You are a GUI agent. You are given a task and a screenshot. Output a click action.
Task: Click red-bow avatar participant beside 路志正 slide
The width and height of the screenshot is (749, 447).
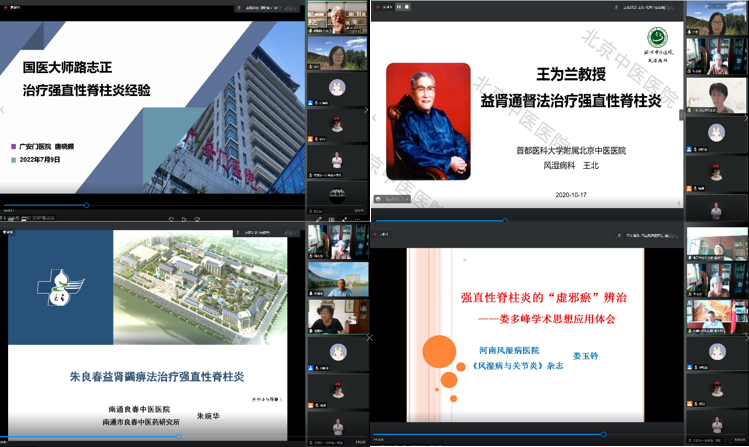[337, 124]
